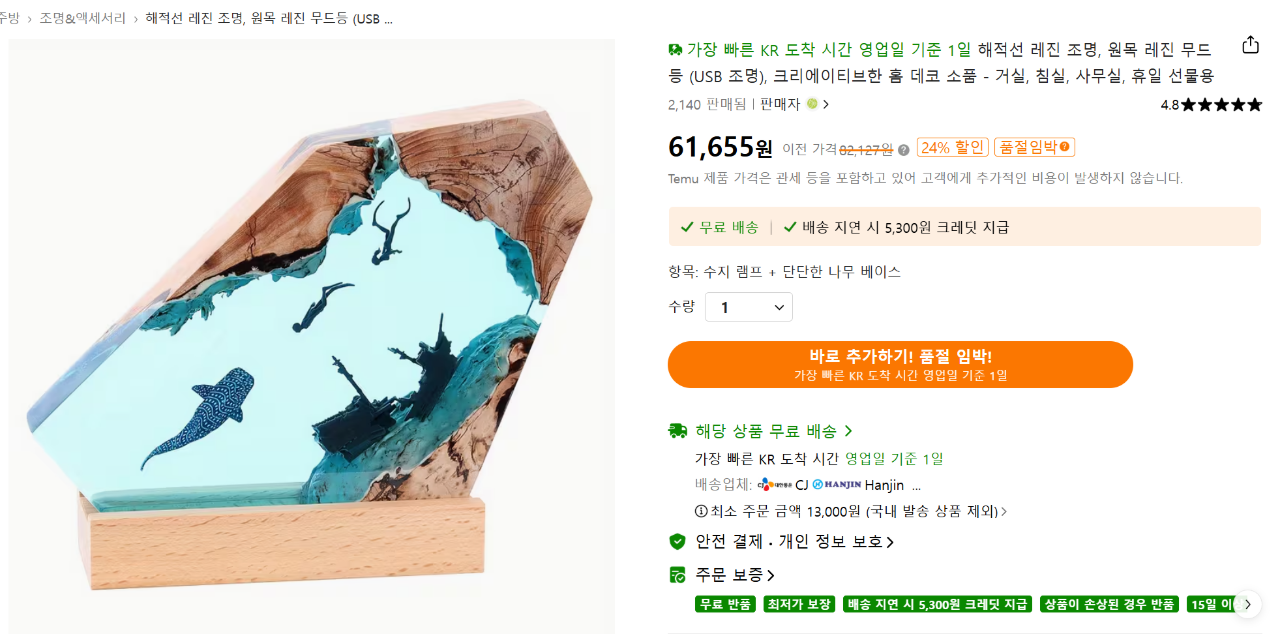Open the 수량 quantity dropdown

pos(749,307)
